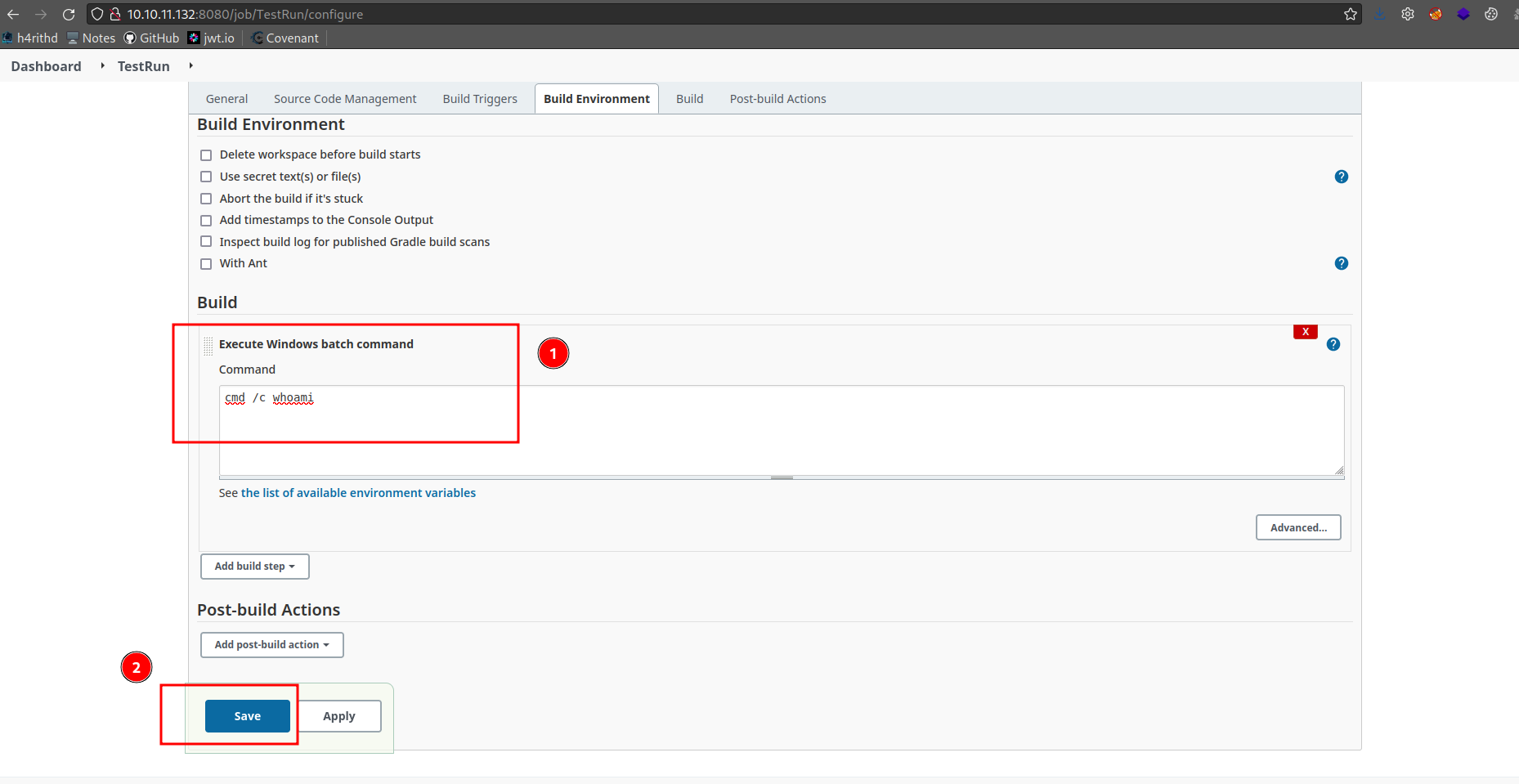Click the purple diamond extension icon
Screen dimensions: 1519x784
point(1463,14)
